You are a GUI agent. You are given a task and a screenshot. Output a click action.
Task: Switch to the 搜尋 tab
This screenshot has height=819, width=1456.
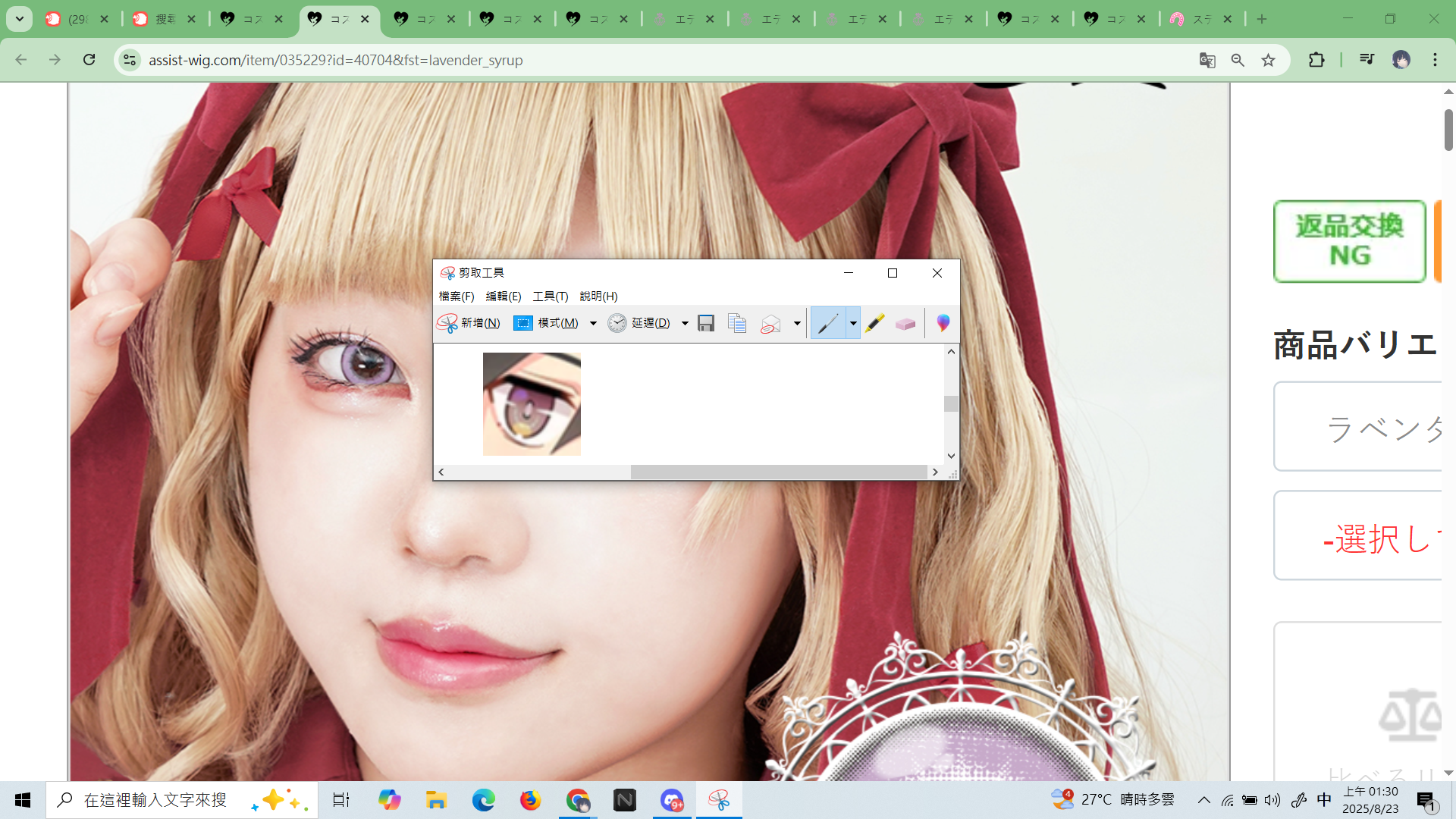pos(165,19)
